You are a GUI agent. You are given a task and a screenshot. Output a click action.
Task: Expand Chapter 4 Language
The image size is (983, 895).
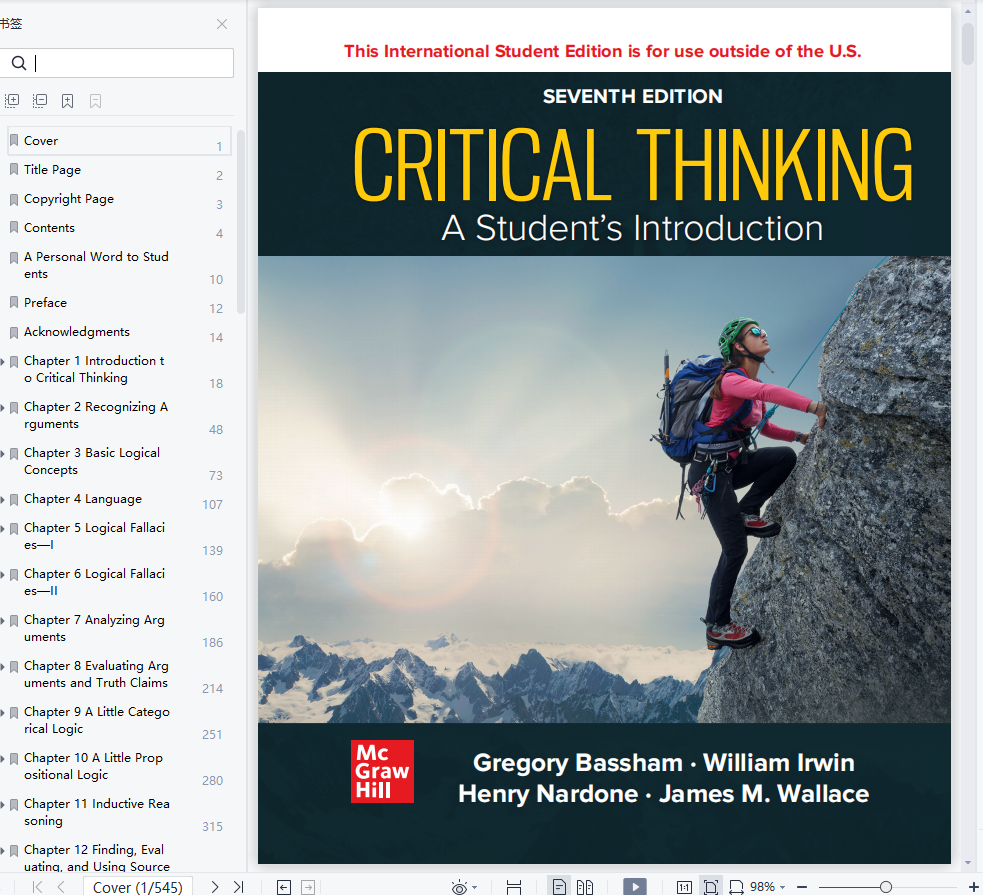click(3, 500)
